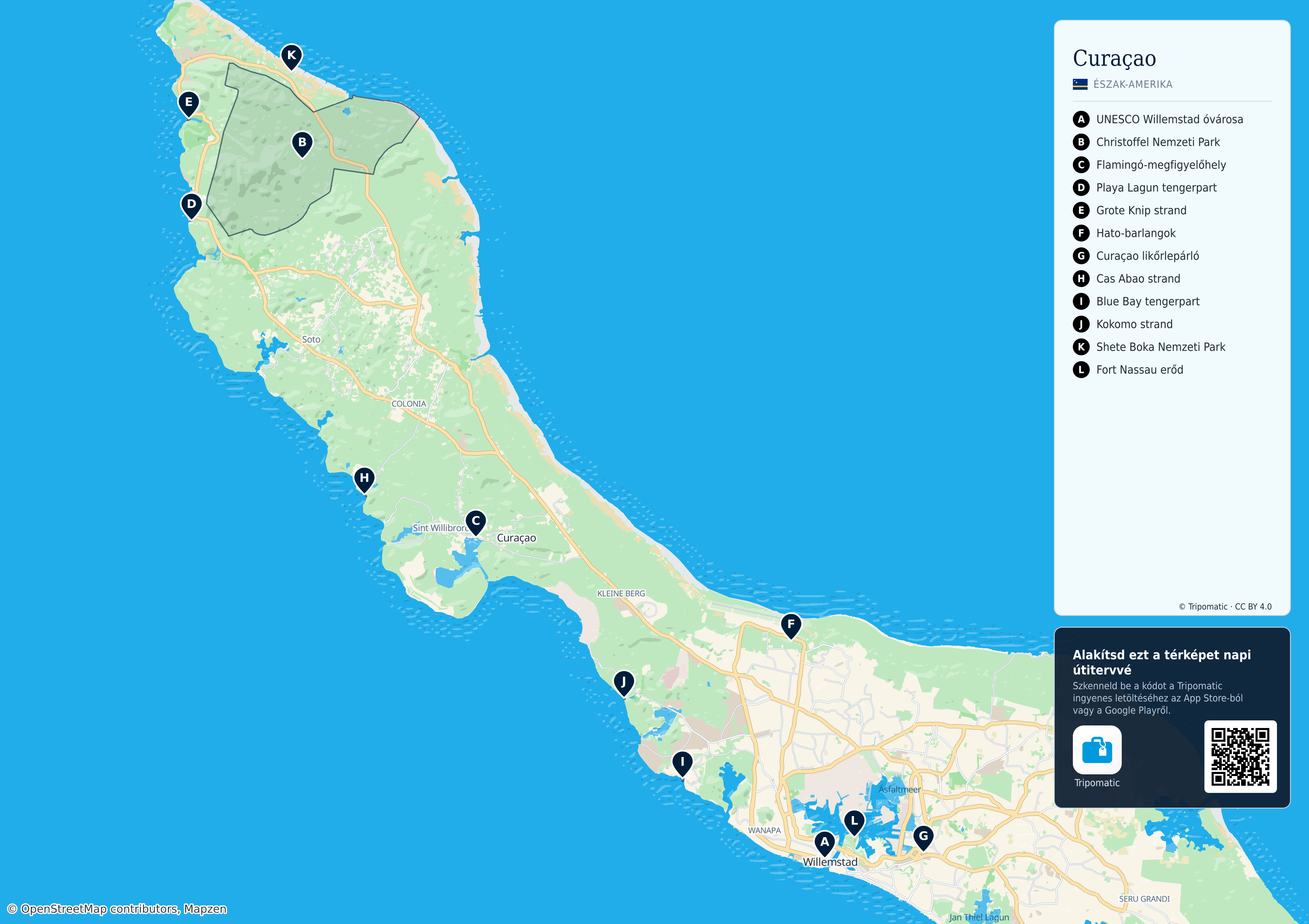
Task: Select map pin B in Christoffel Park
Action: click(302, 144)
